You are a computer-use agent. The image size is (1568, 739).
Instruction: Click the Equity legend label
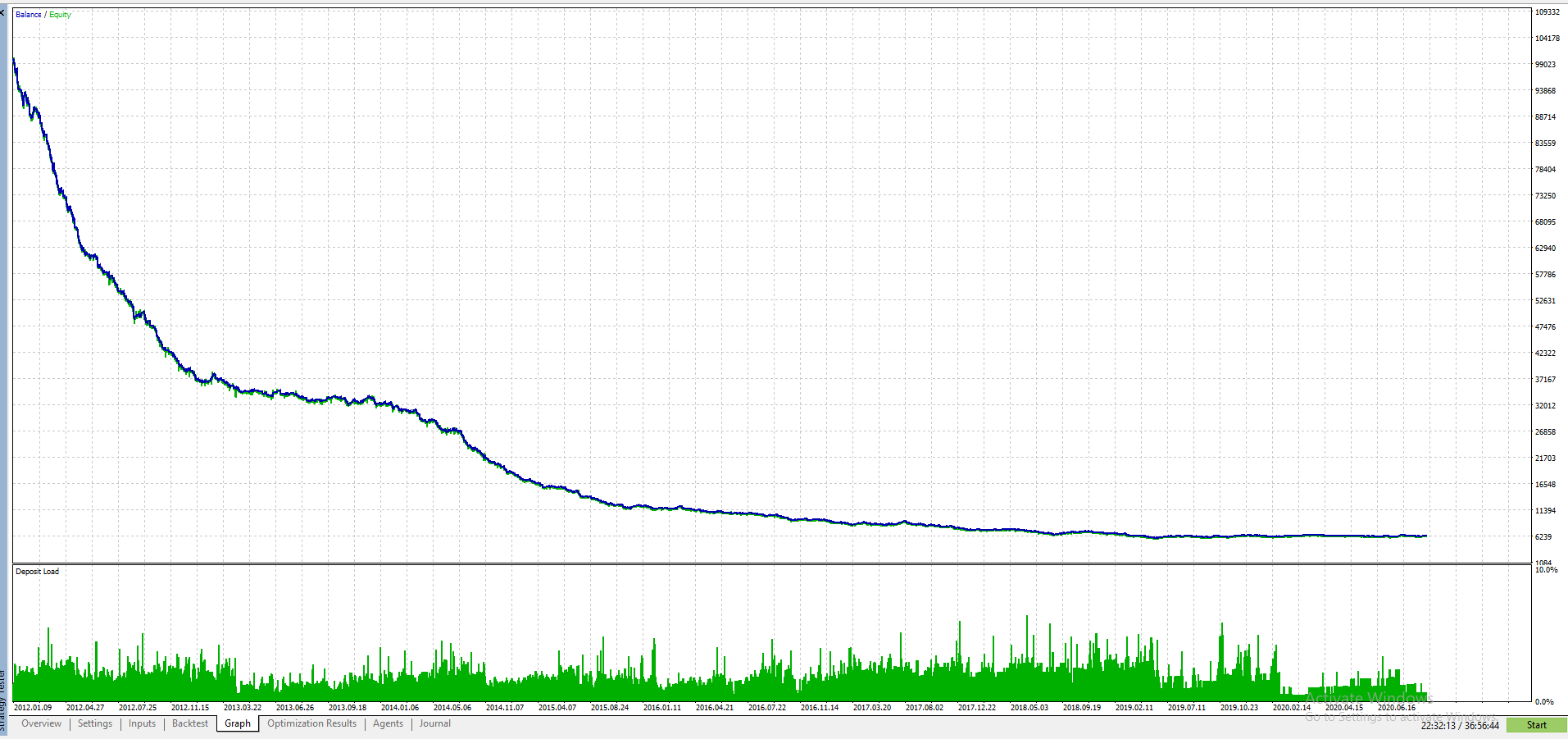tap(61, 15)
